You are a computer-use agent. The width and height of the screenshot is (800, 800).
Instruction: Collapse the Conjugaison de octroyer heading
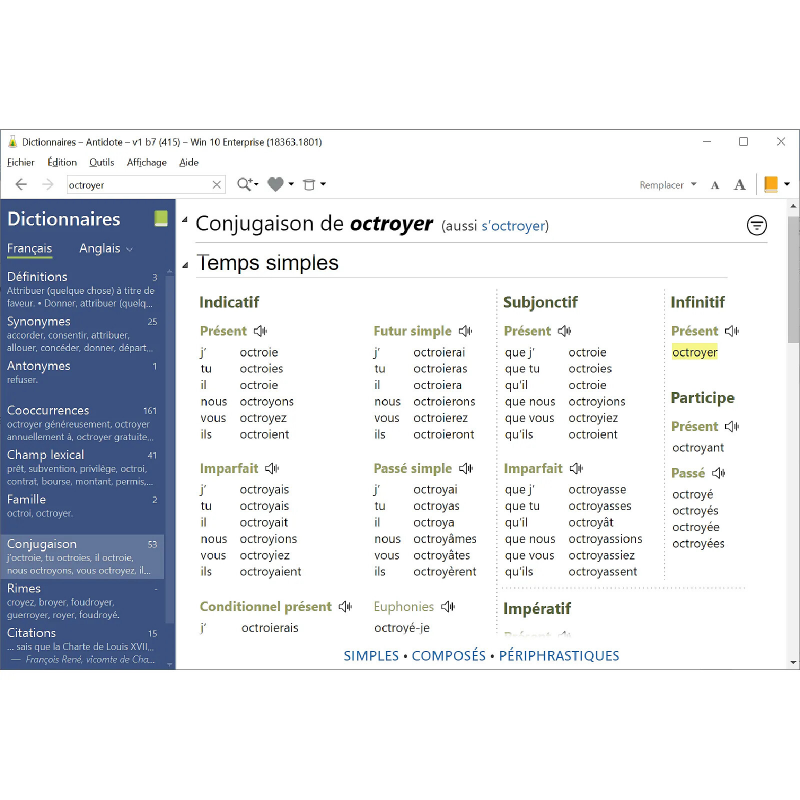coord(185,219)
